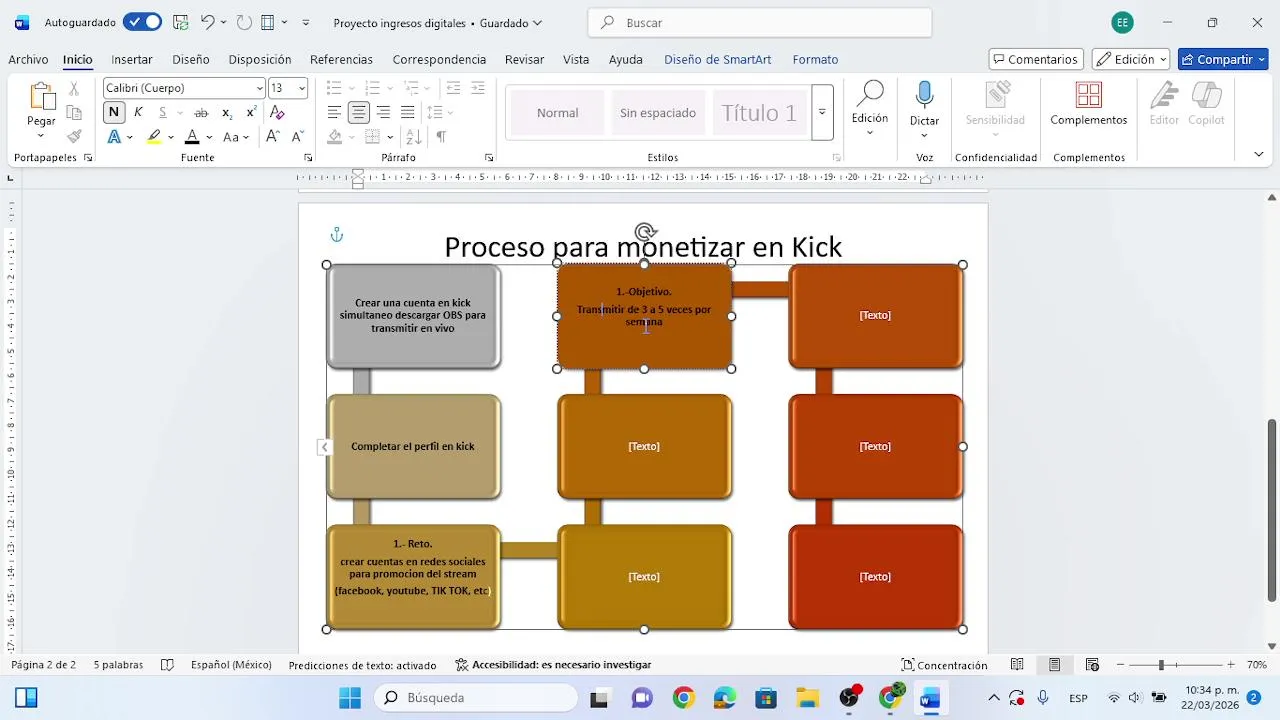Screen dimensions: 1280x720
Task: Toggle strikethrough (ab) formatting
Action: (201, 112)
